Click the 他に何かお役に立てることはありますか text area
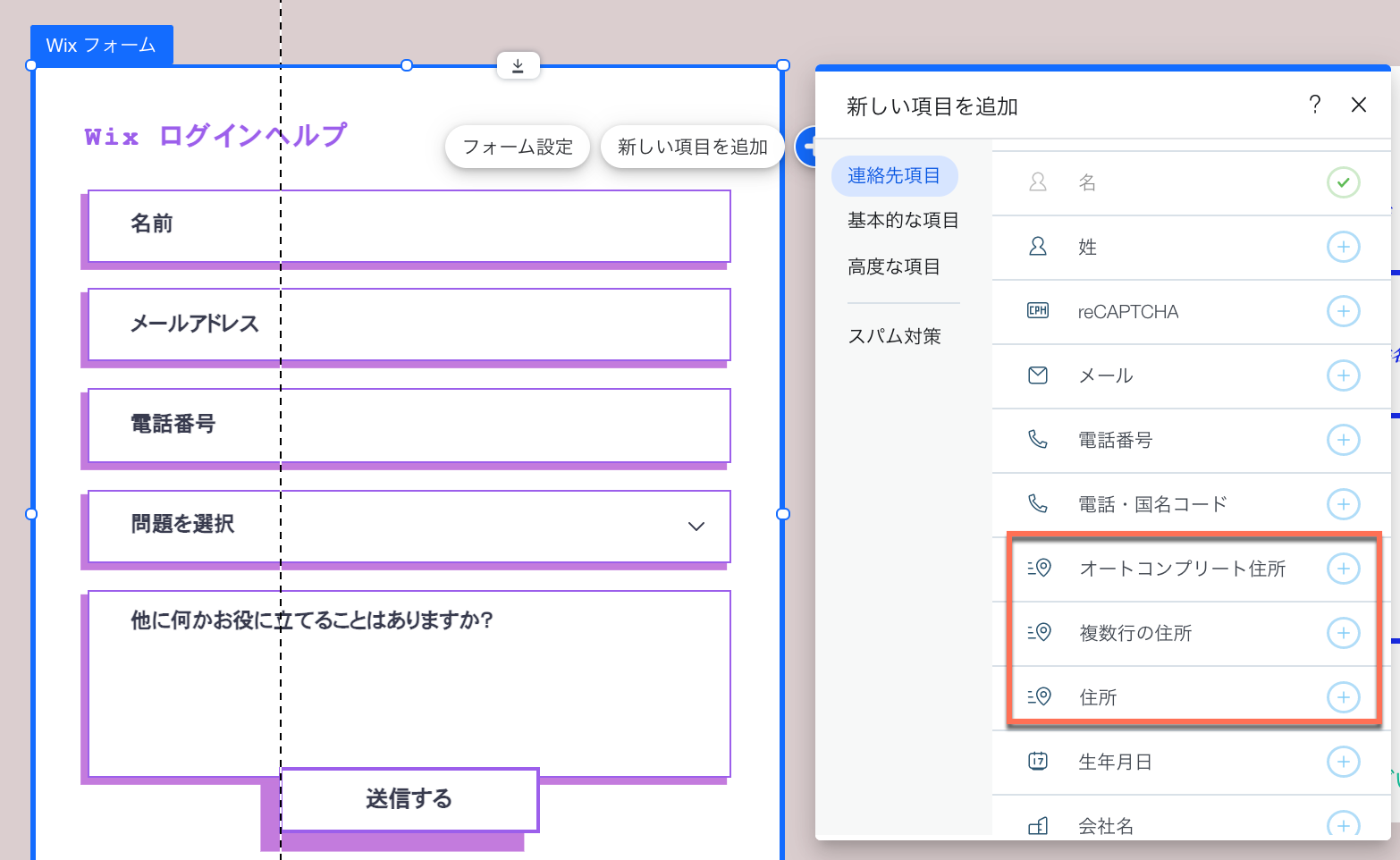 409,684
